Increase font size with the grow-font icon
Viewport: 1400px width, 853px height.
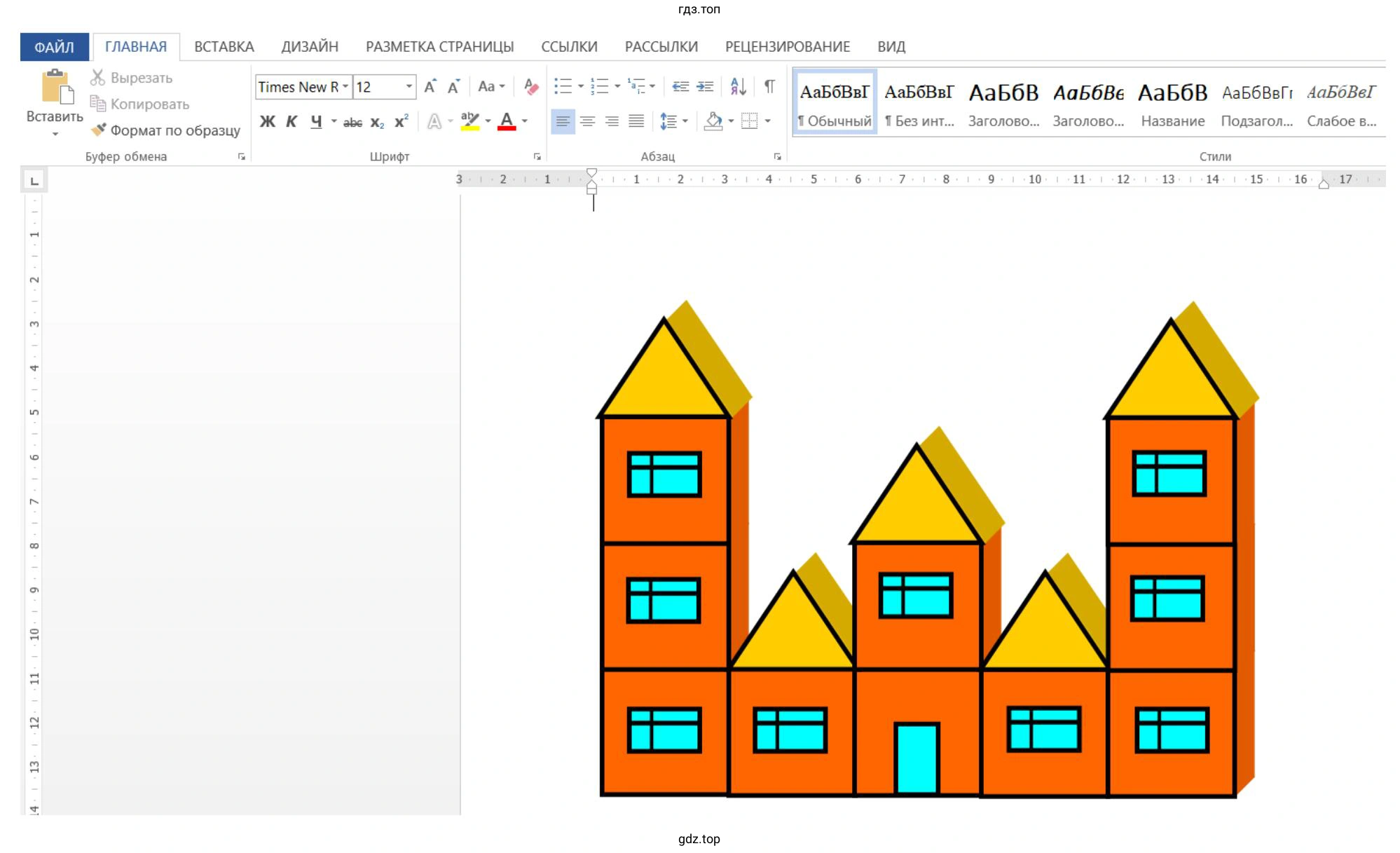tap(430, 86)
